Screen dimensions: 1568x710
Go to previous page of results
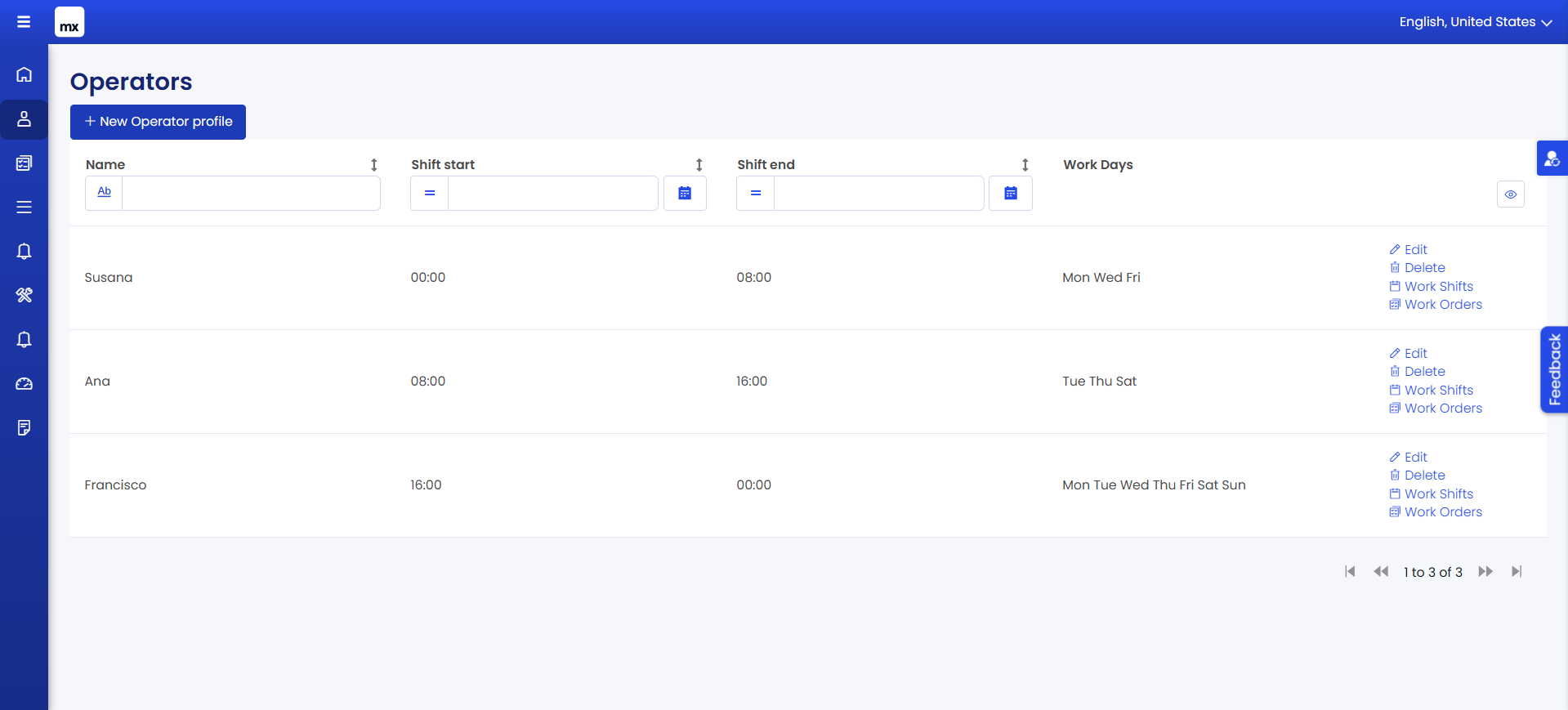pyautogui.click(x=1381, y=572)
